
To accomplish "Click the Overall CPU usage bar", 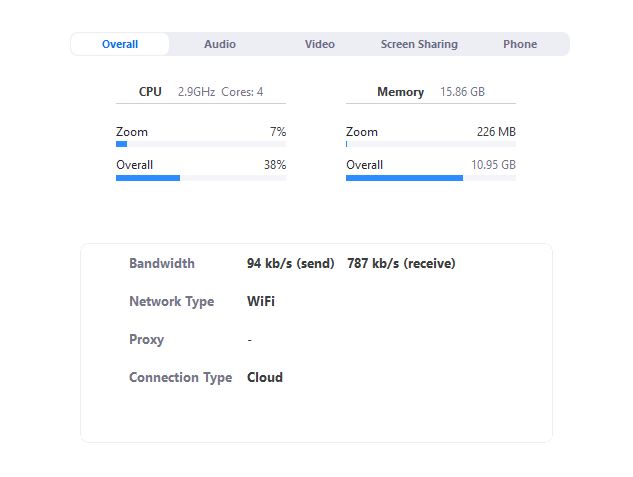I will pyautogui.click(x=201, y=178).
